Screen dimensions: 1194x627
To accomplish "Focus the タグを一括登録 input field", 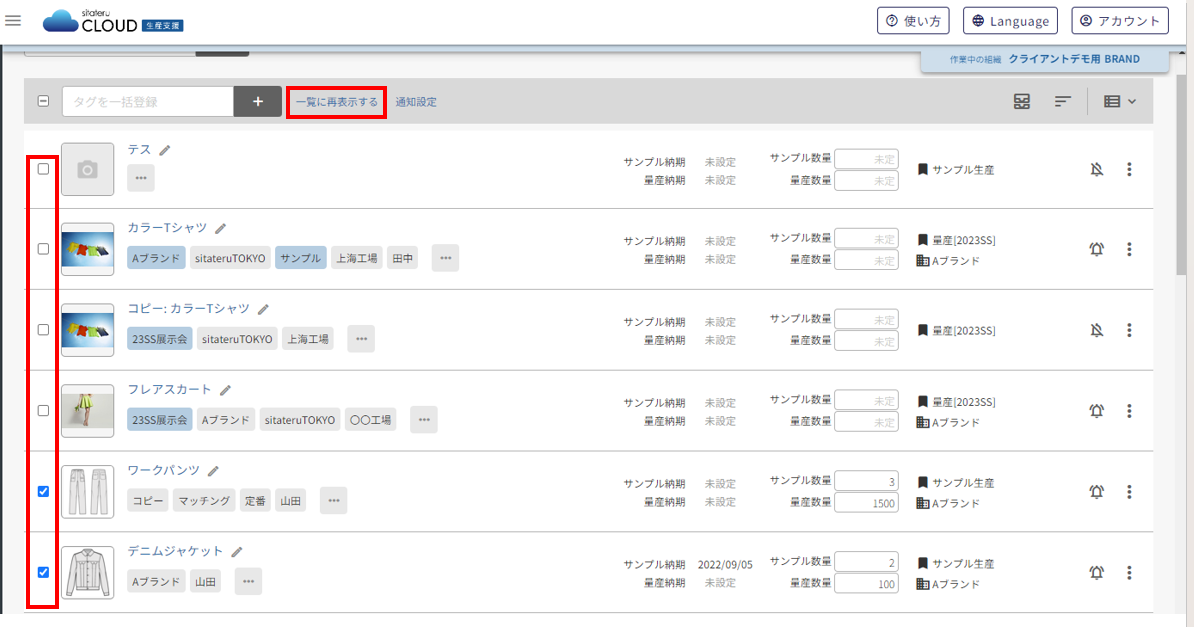I will 148,101.
